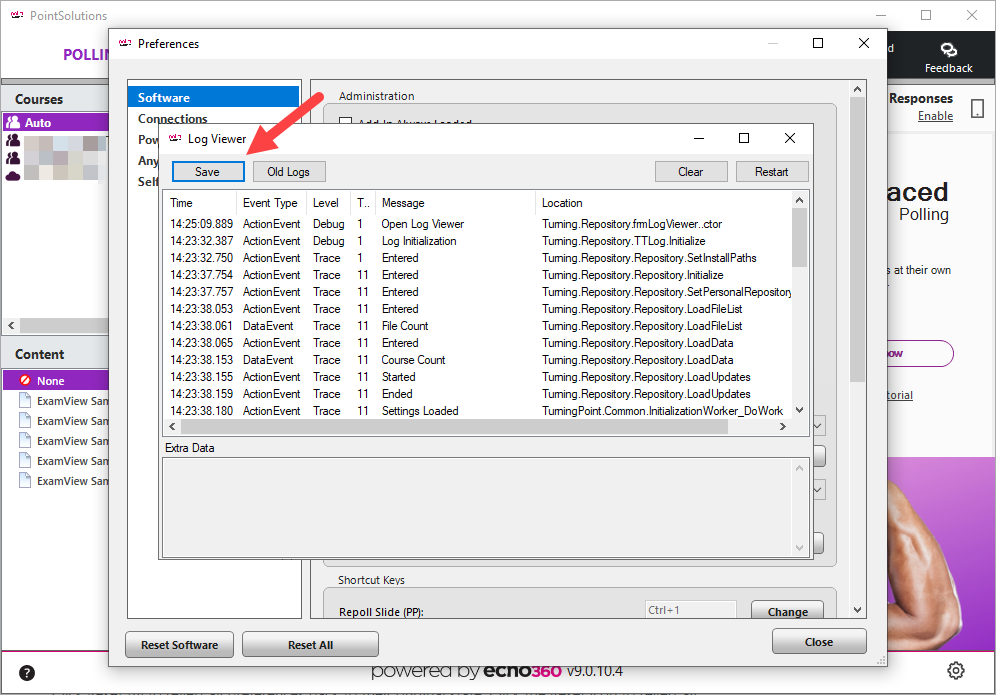The image size is (996, 695).
Task: Click the Restart button in Log Viewer
Action: pyautogui.click(x=771, y=172)
